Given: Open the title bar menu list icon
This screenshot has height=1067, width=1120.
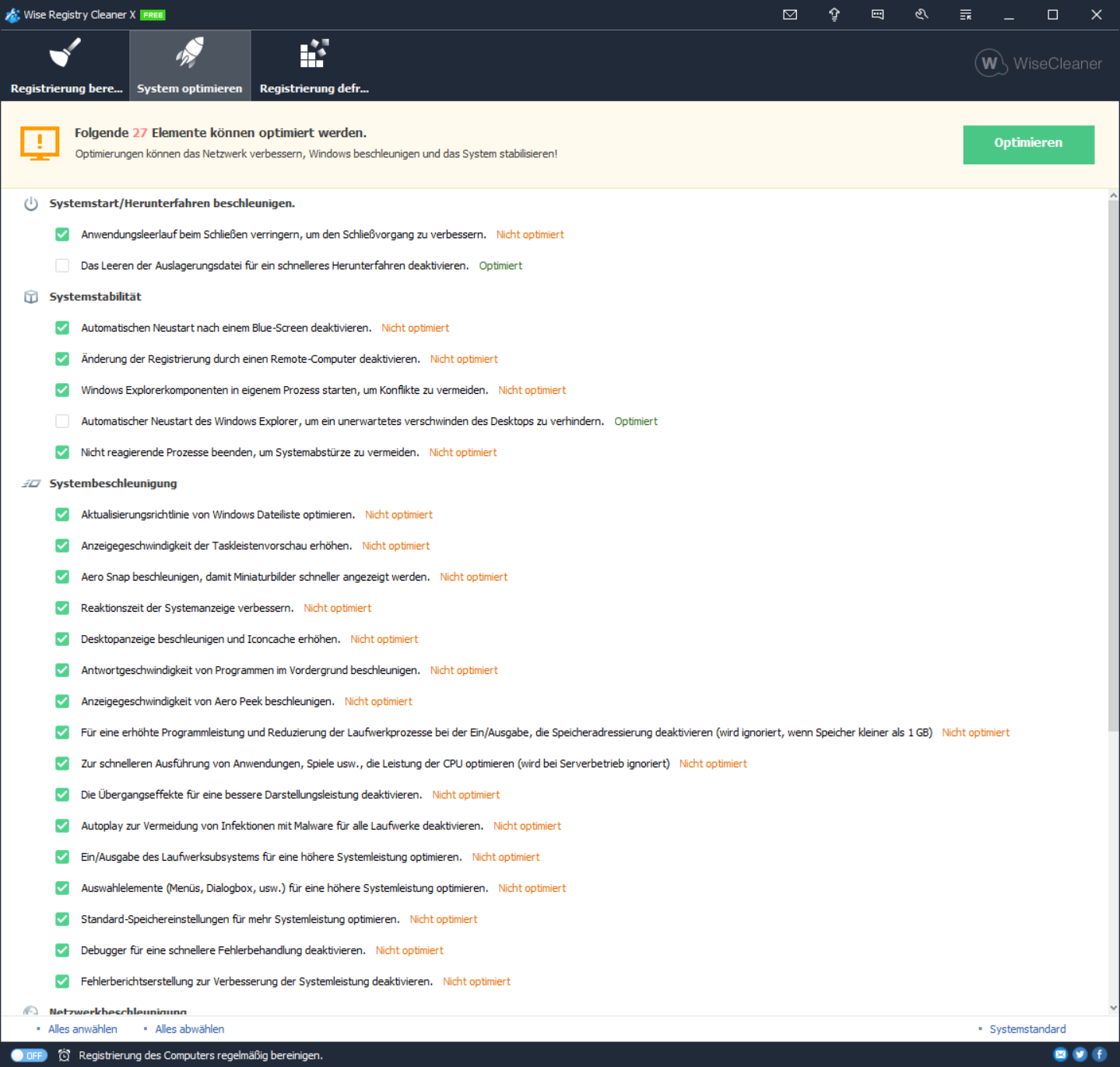Looking at the screenshot, I should pyautogui.click(x=966, y=15).
